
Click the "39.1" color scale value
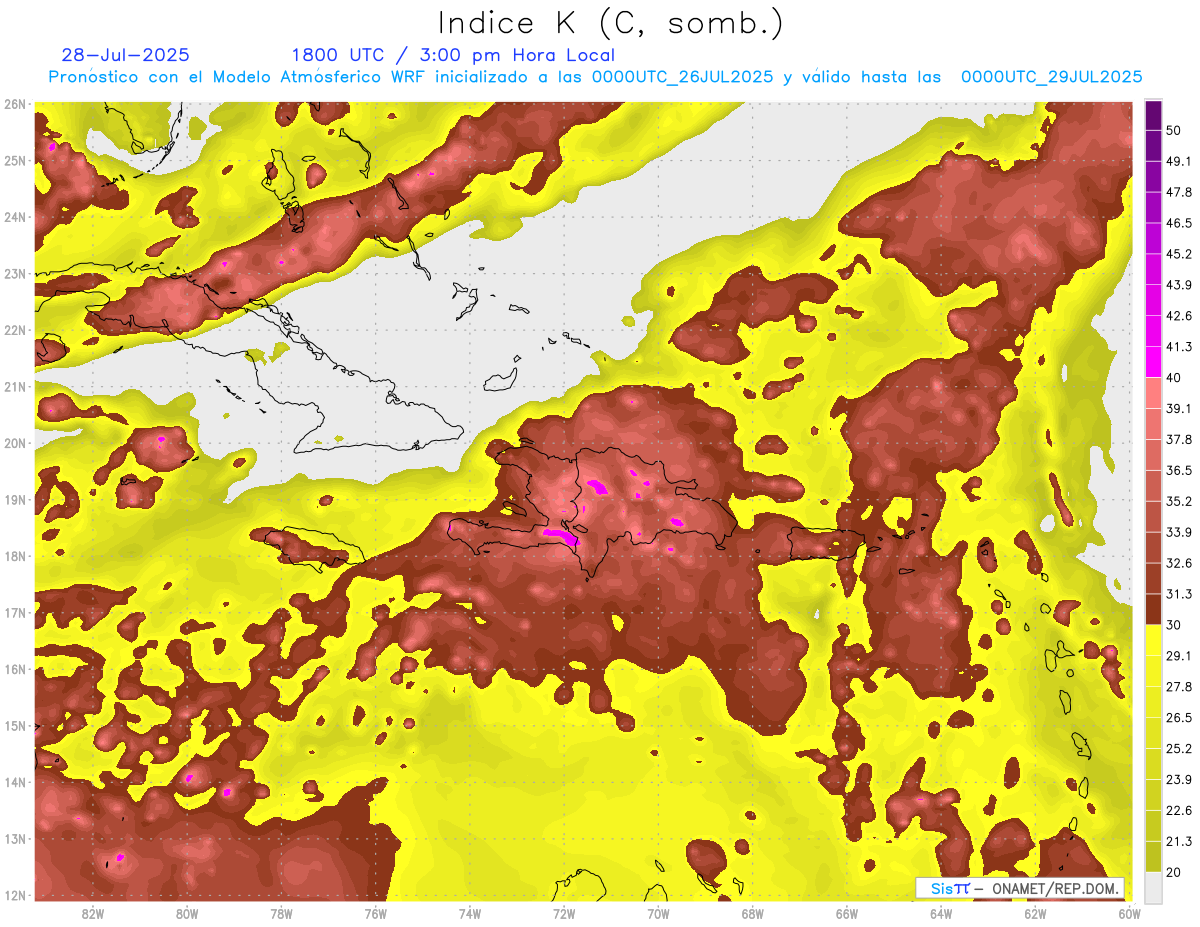coord(1178,408)
